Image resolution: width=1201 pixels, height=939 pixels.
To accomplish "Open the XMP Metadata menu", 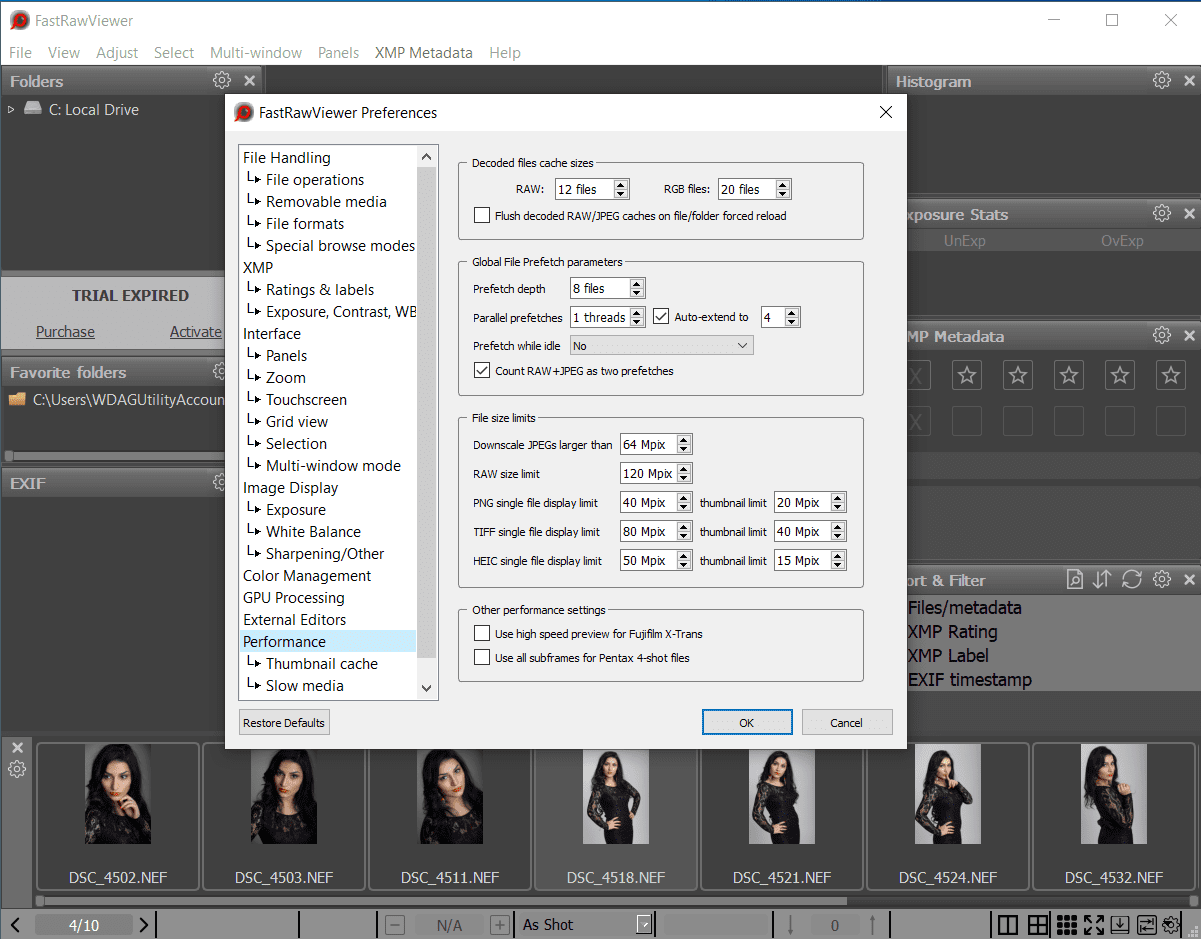I will coord(424,53).
